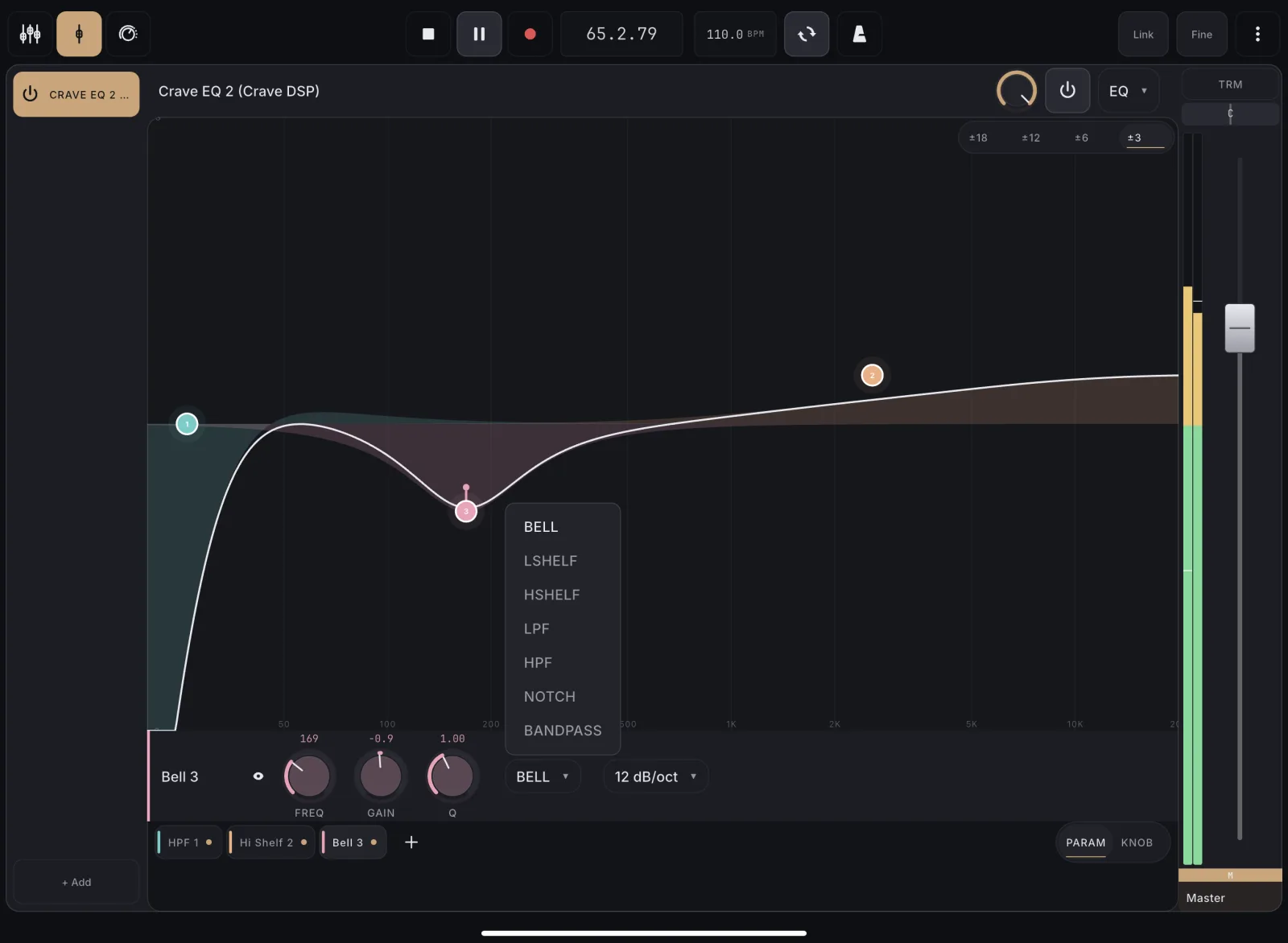Choose LPF filter type
This screenshot has height=943, width=1288.
tap(562, 628)
